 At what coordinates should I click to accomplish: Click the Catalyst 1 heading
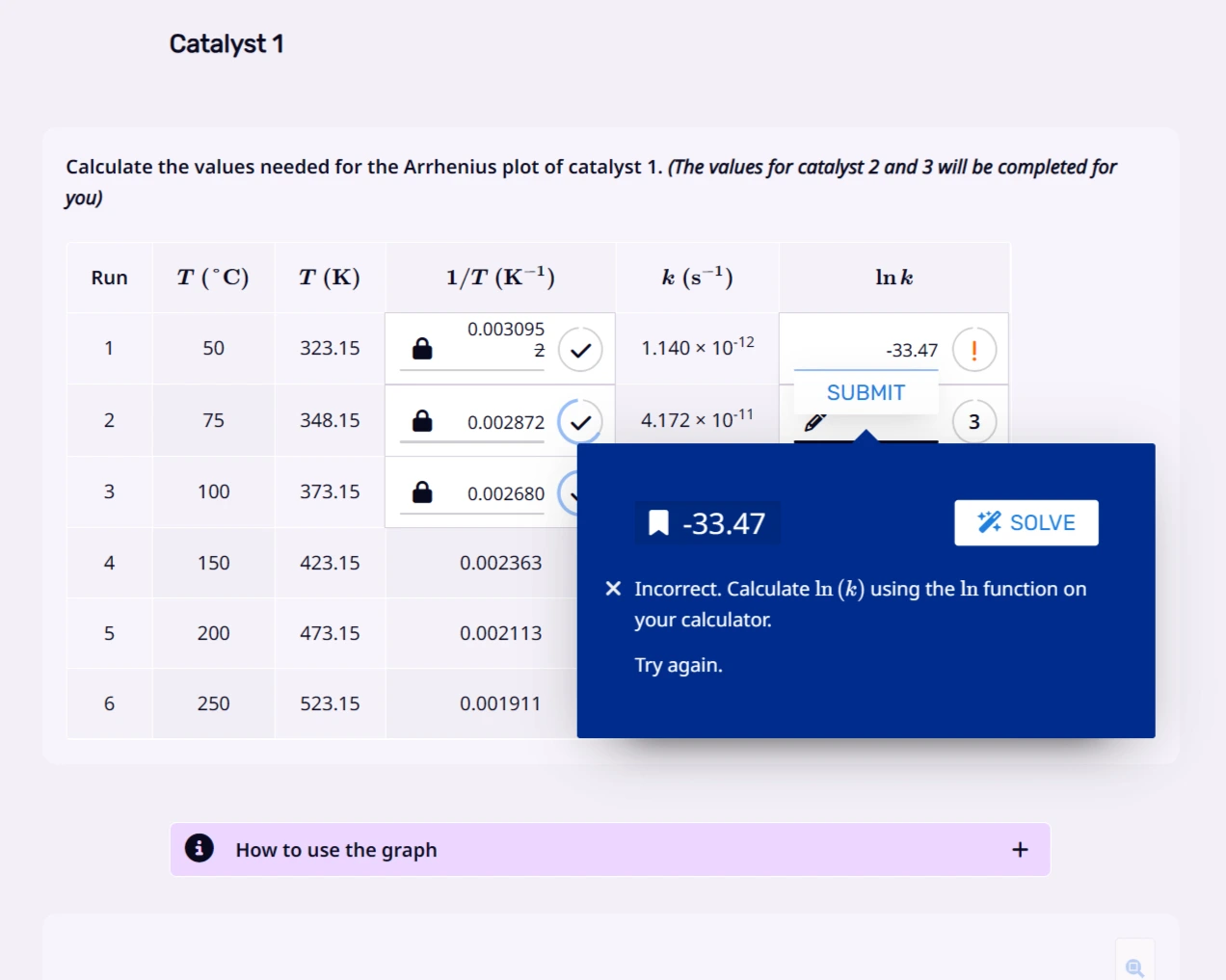[x=227, y=44]
